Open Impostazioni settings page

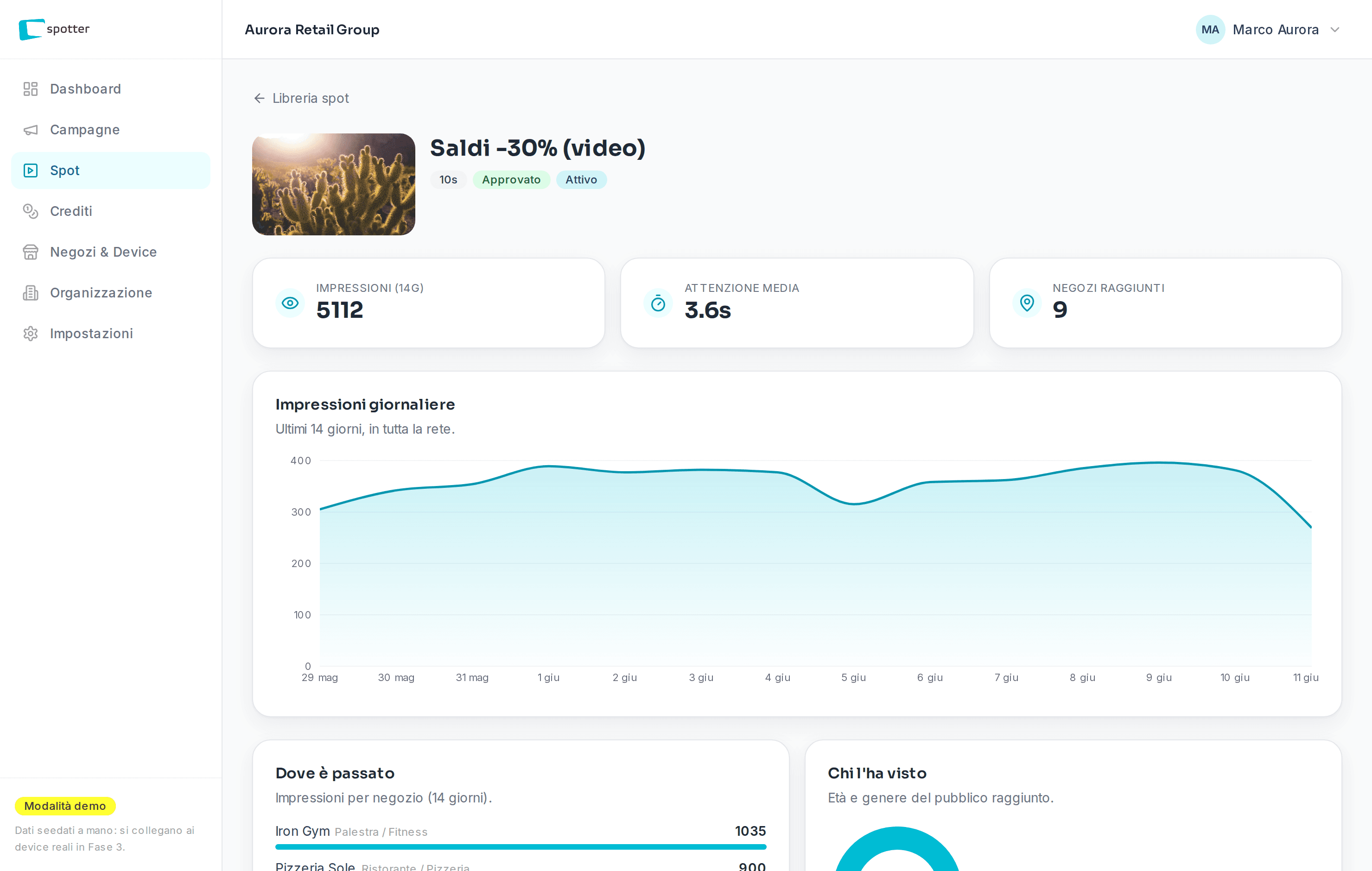click(x=110, y=333)
